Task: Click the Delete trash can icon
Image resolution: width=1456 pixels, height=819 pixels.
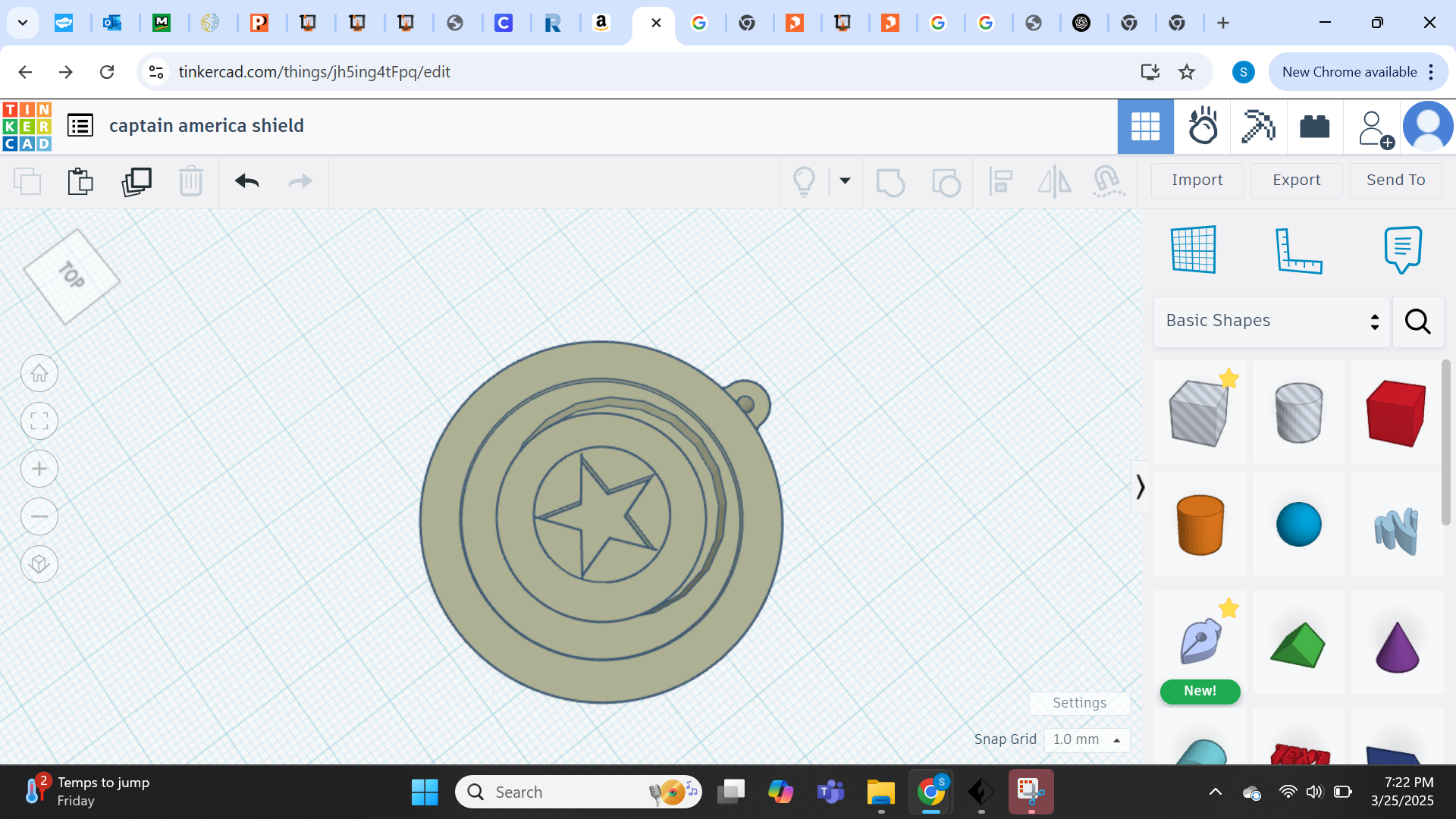Action: pyautogui.click(x=191, y=181)
